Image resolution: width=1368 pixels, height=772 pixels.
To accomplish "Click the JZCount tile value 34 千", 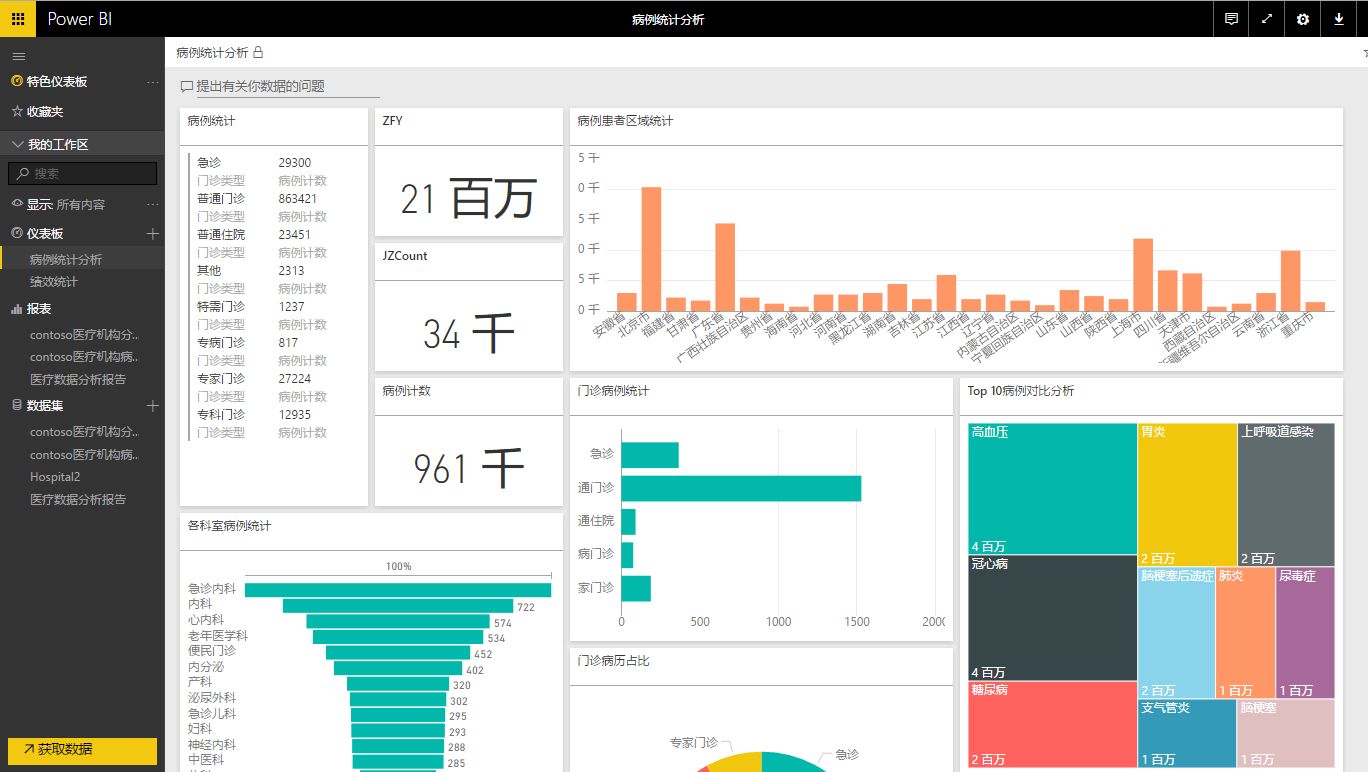I will pos(468,334).
